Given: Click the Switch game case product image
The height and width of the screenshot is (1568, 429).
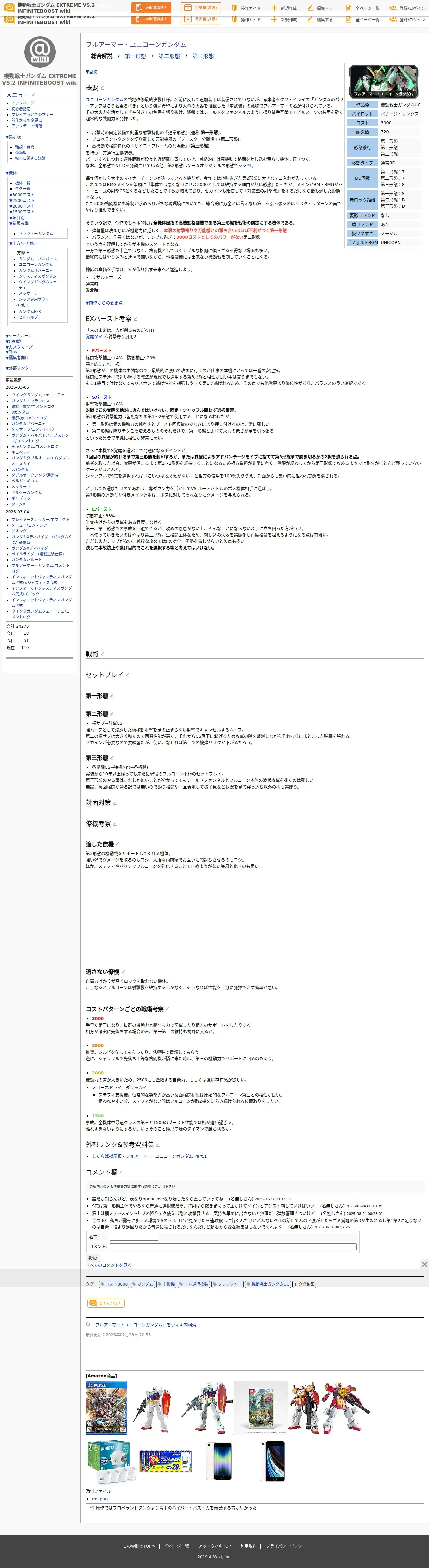Looking at the screenshot, I should pyautogui.click(x=261, y=1408).
